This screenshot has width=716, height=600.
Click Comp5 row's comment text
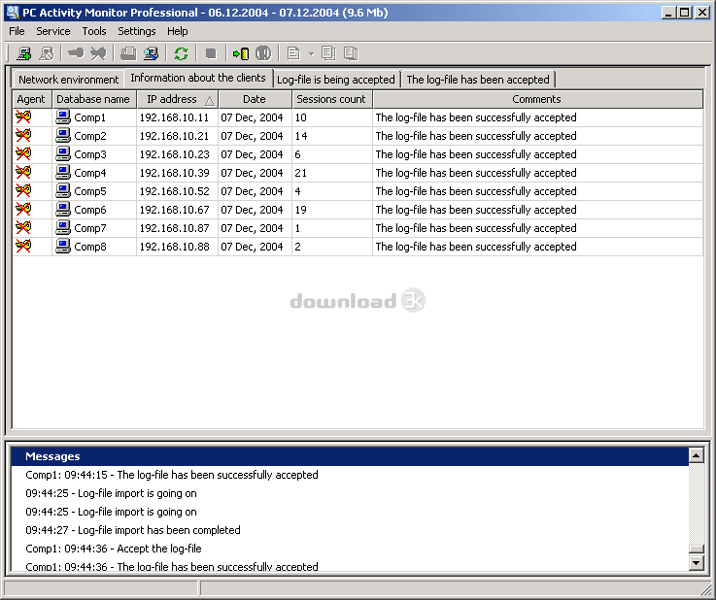click(x=476, y=191)
